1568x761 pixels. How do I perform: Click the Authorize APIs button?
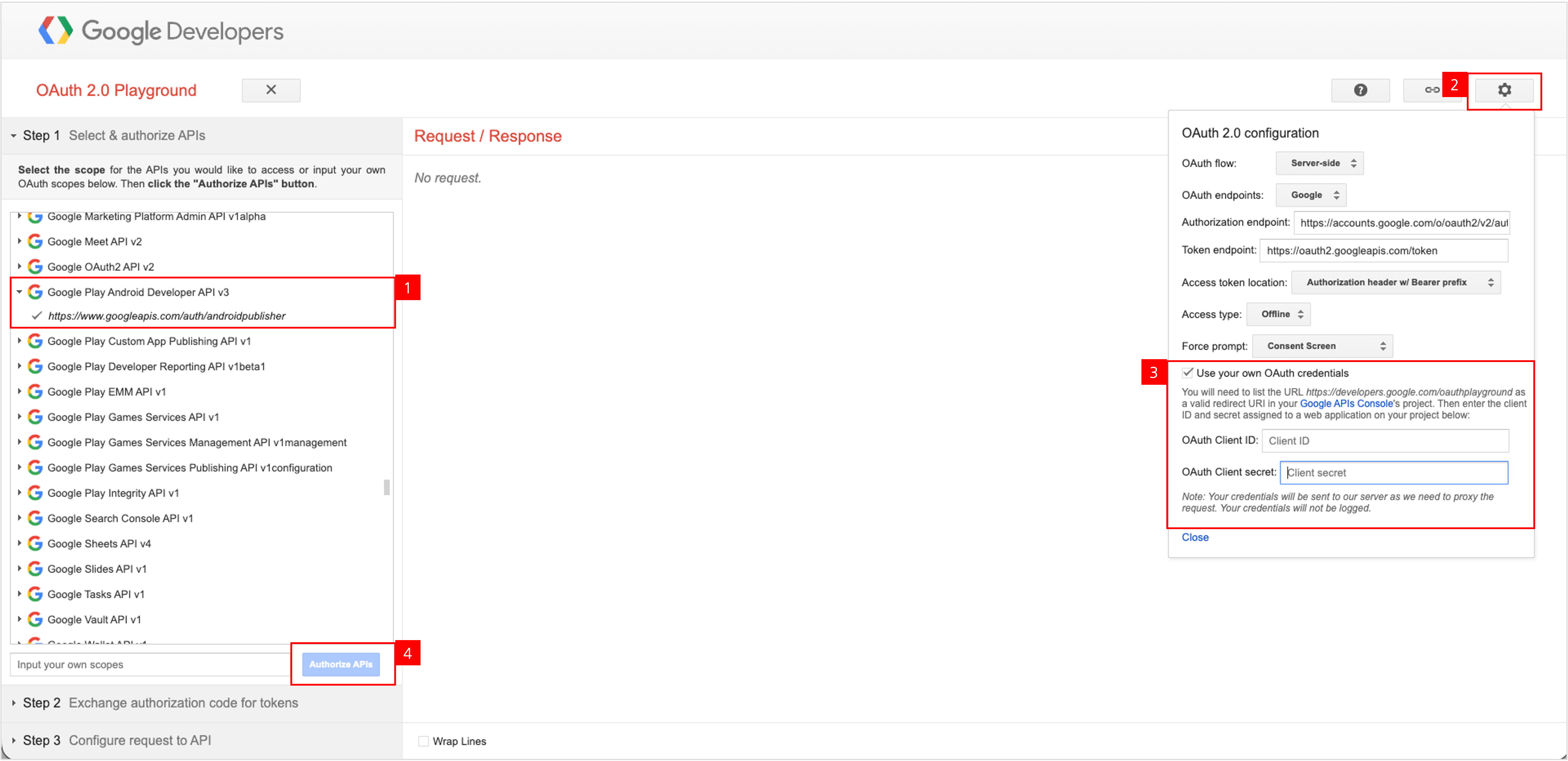(341, 665)
